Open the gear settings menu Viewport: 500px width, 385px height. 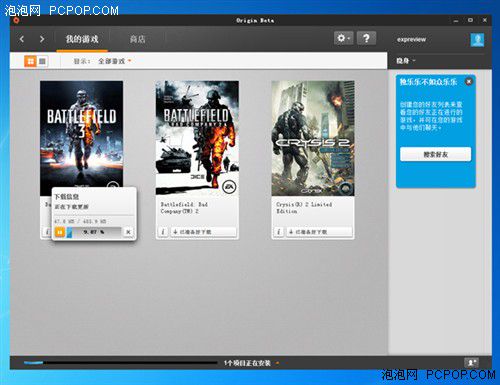pyautogui.click(x=343, y=38)
